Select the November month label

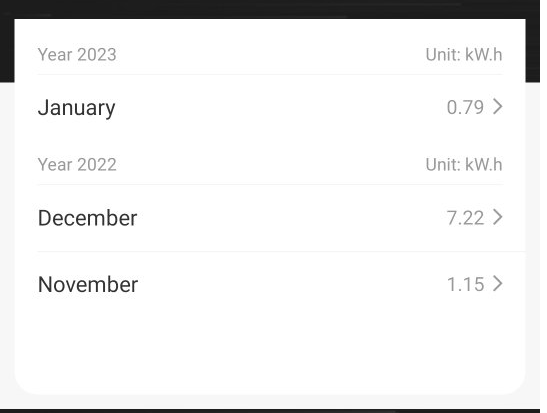pos(88,284)
